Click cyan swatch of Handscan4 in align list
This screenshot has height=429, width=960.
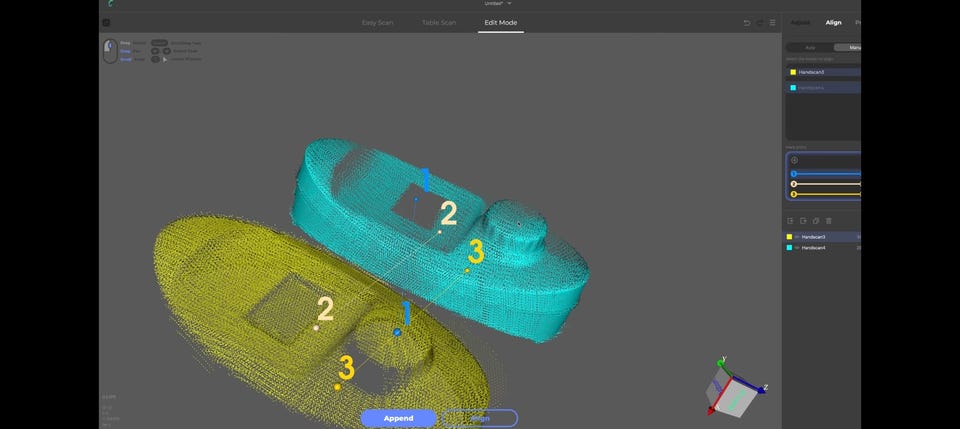point(793,88)
